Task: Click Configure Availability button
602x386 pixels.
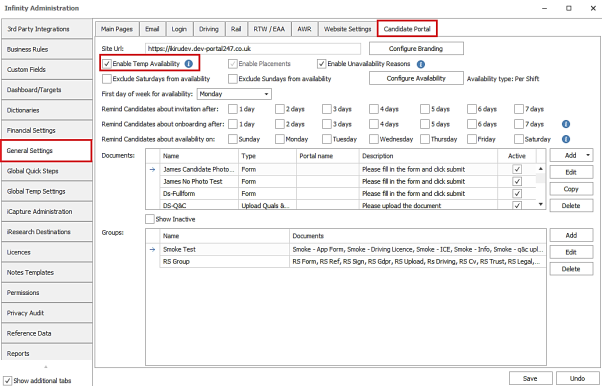Action: point(416,78)
